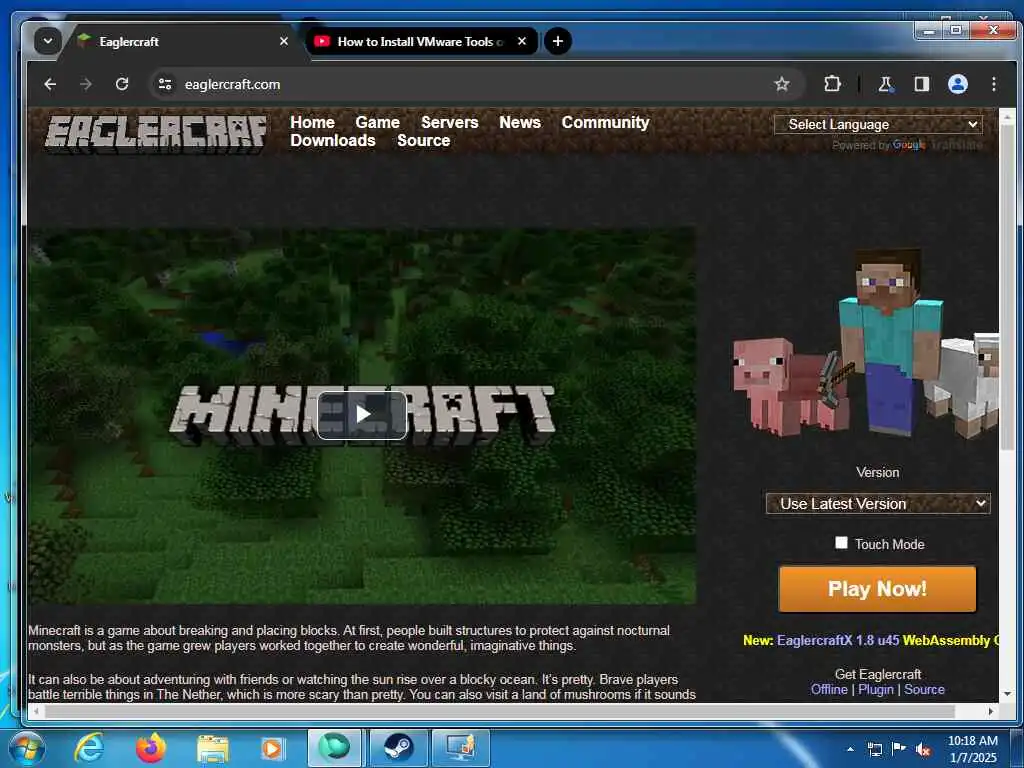Enable the Touch Mode checkbox

[x=841, y=543]
